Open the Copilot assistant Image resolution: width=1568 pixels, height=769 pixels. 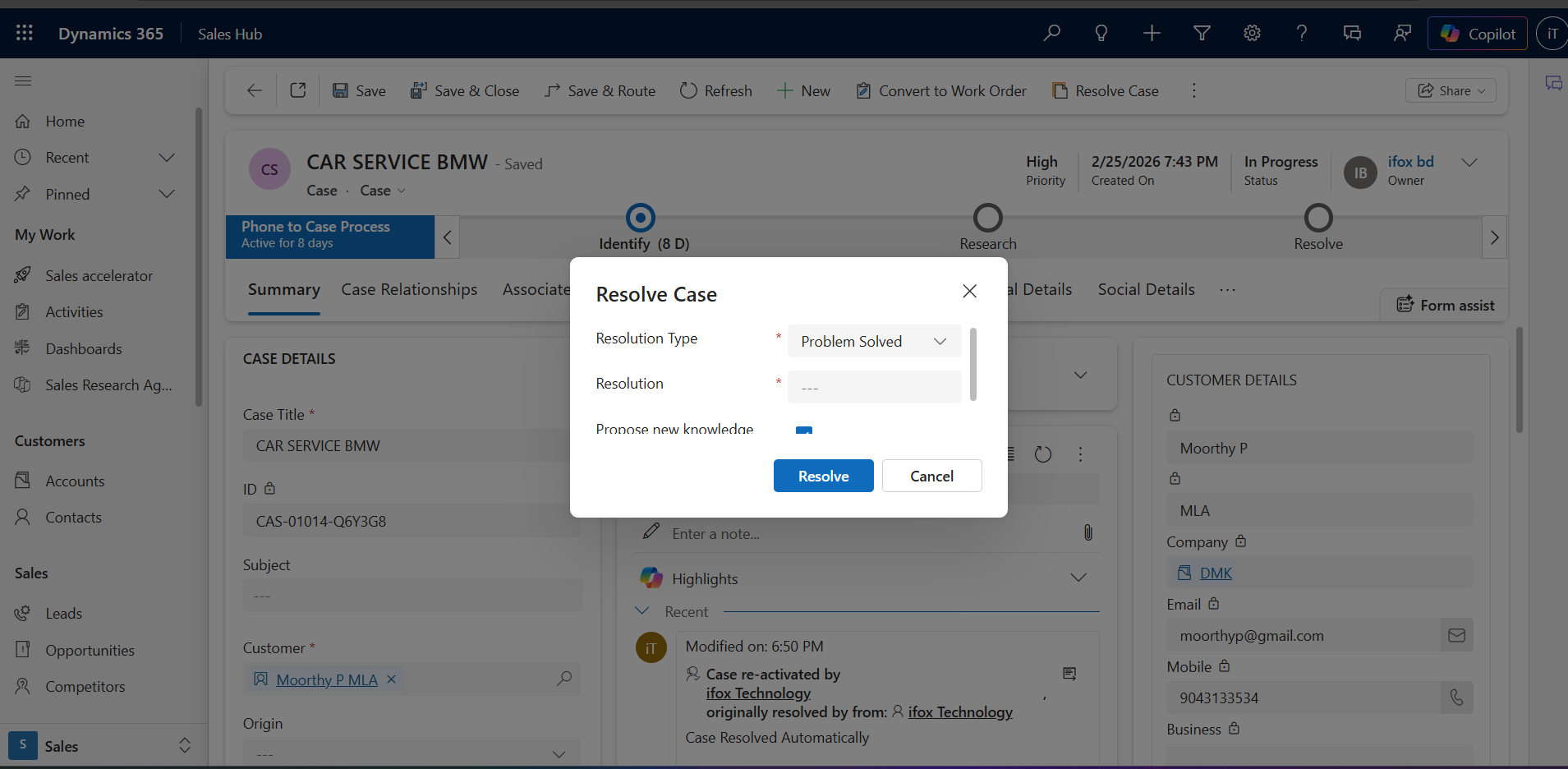coord(1475,33)
